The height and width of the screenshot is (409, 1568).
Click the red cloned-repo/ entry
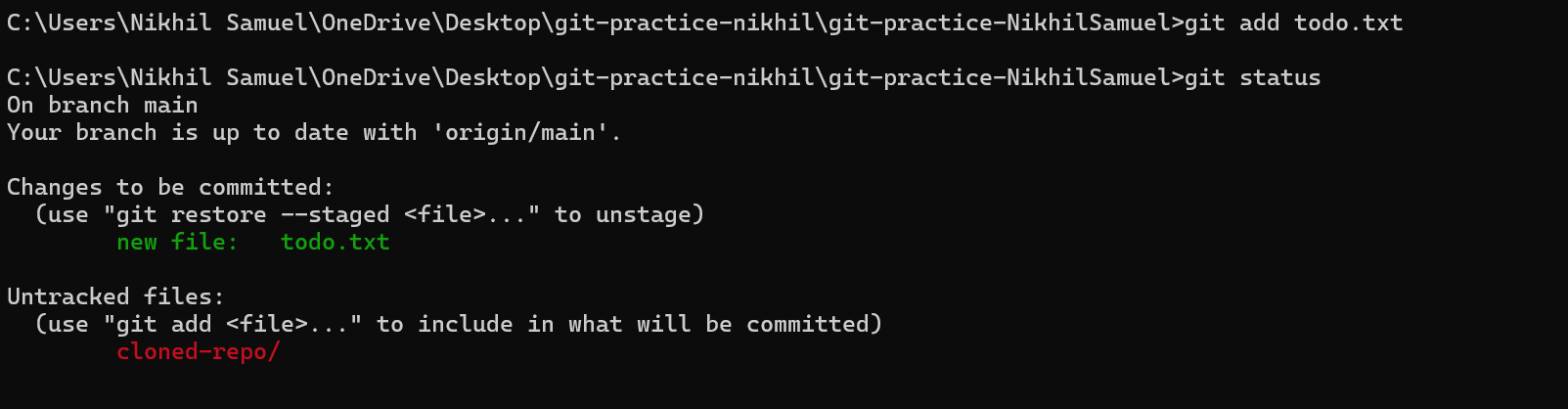pos(198,351)
